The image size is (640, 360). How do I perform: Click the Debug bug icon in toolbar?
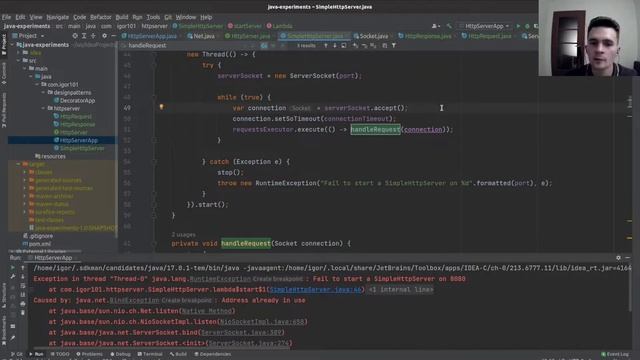[x=527, y=26]
